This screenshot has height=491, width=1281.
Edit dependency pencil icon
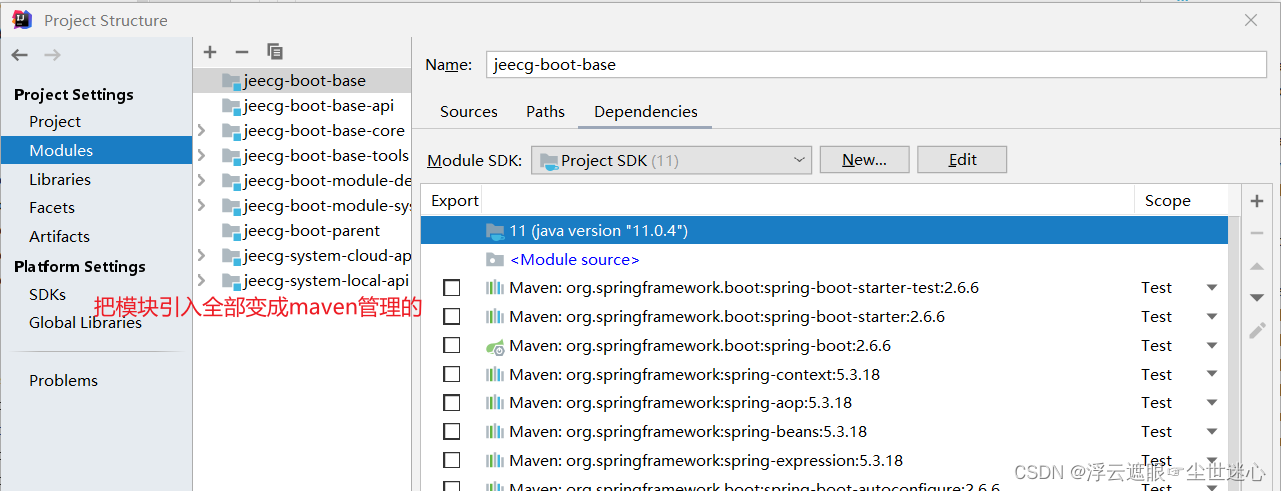pos(1258,330)
